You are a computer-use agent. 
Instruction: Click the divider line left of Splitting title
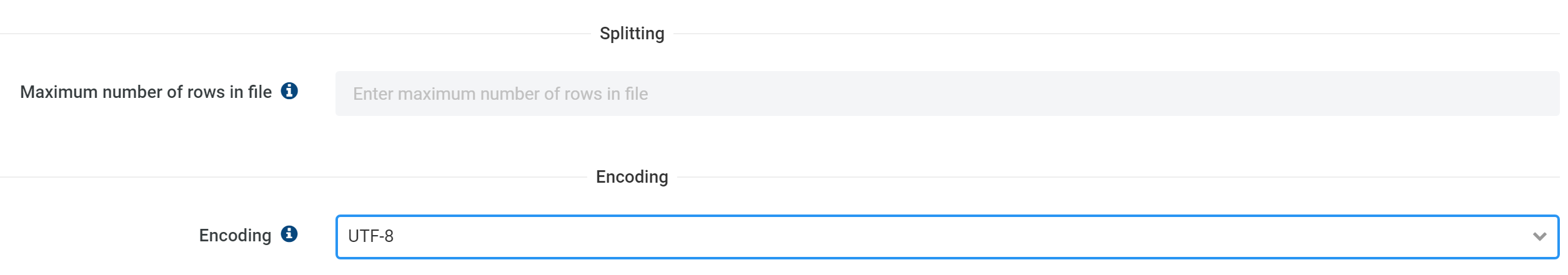(294, 34)
